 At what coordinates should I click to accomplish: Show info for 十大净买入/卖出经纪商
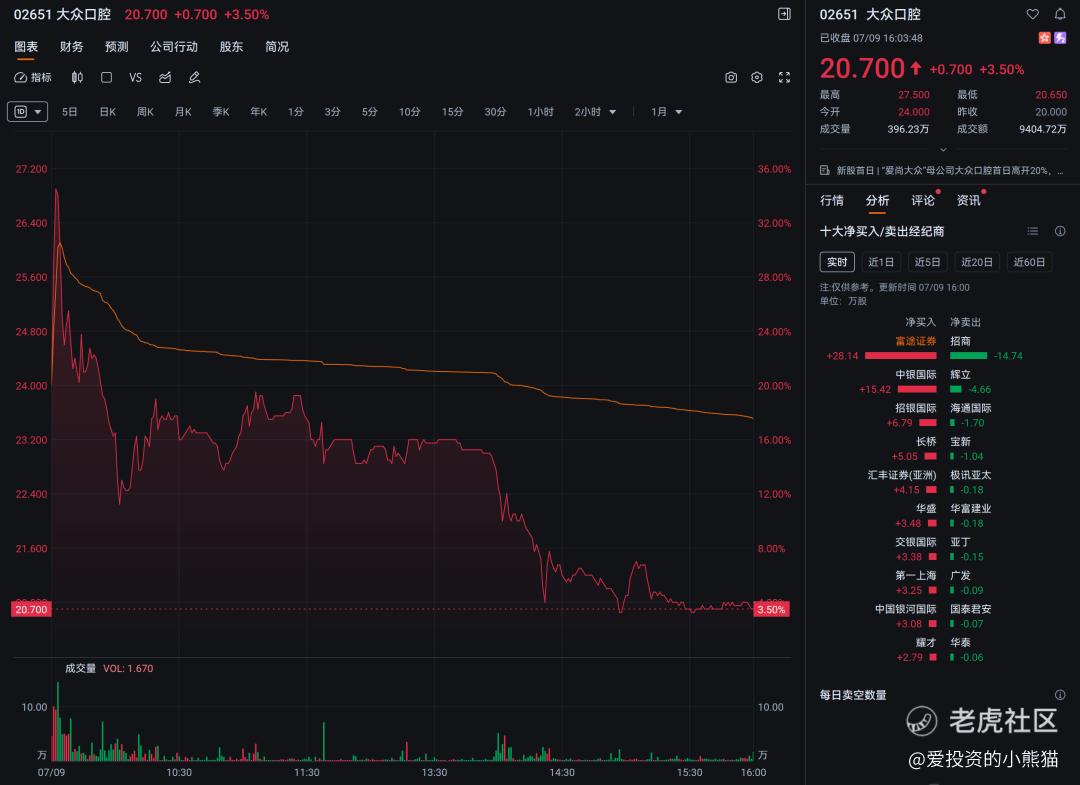click(x=1060, y=231)
